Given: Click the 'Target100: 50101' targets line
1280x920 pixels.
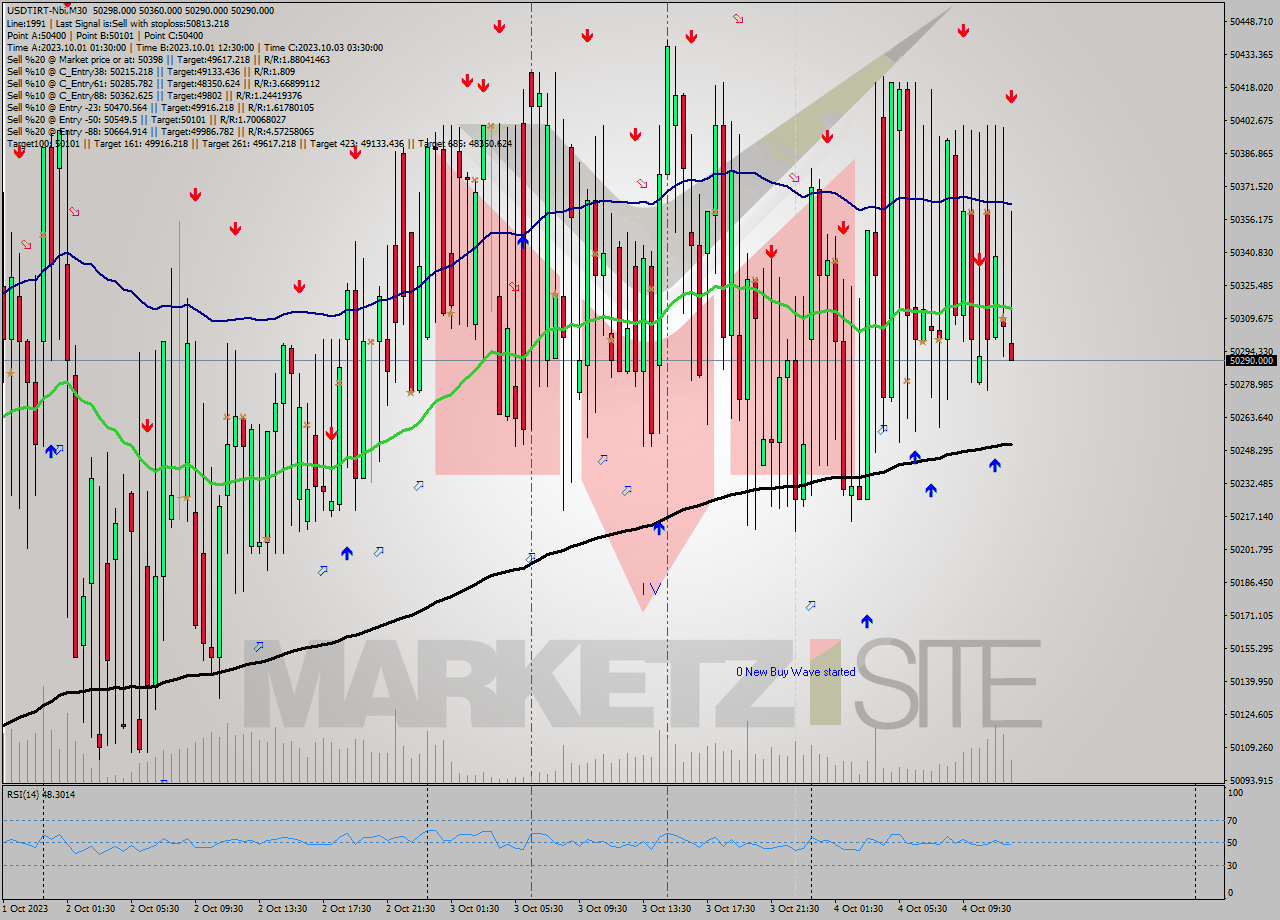Looking at the screenshot, I should coord(259,143).
